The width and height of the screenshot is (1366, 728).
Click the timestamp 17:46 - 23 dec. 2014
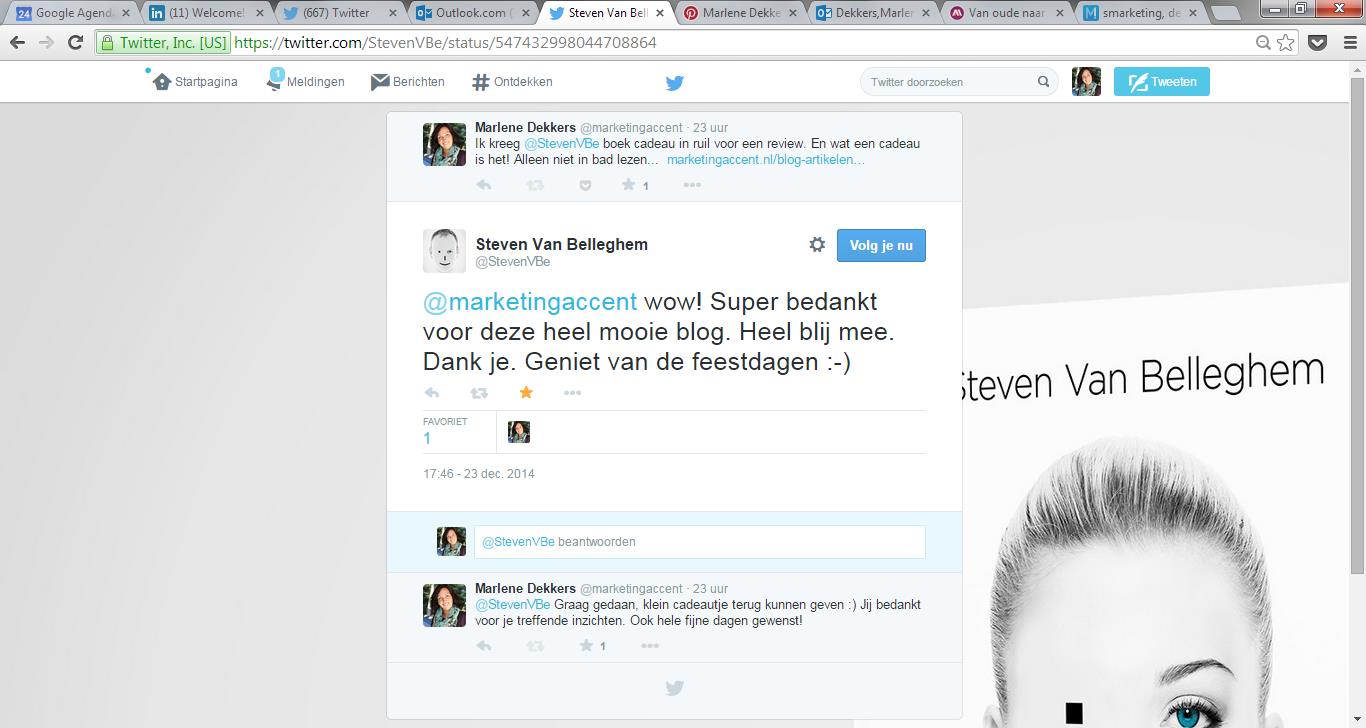pos(479,473)
